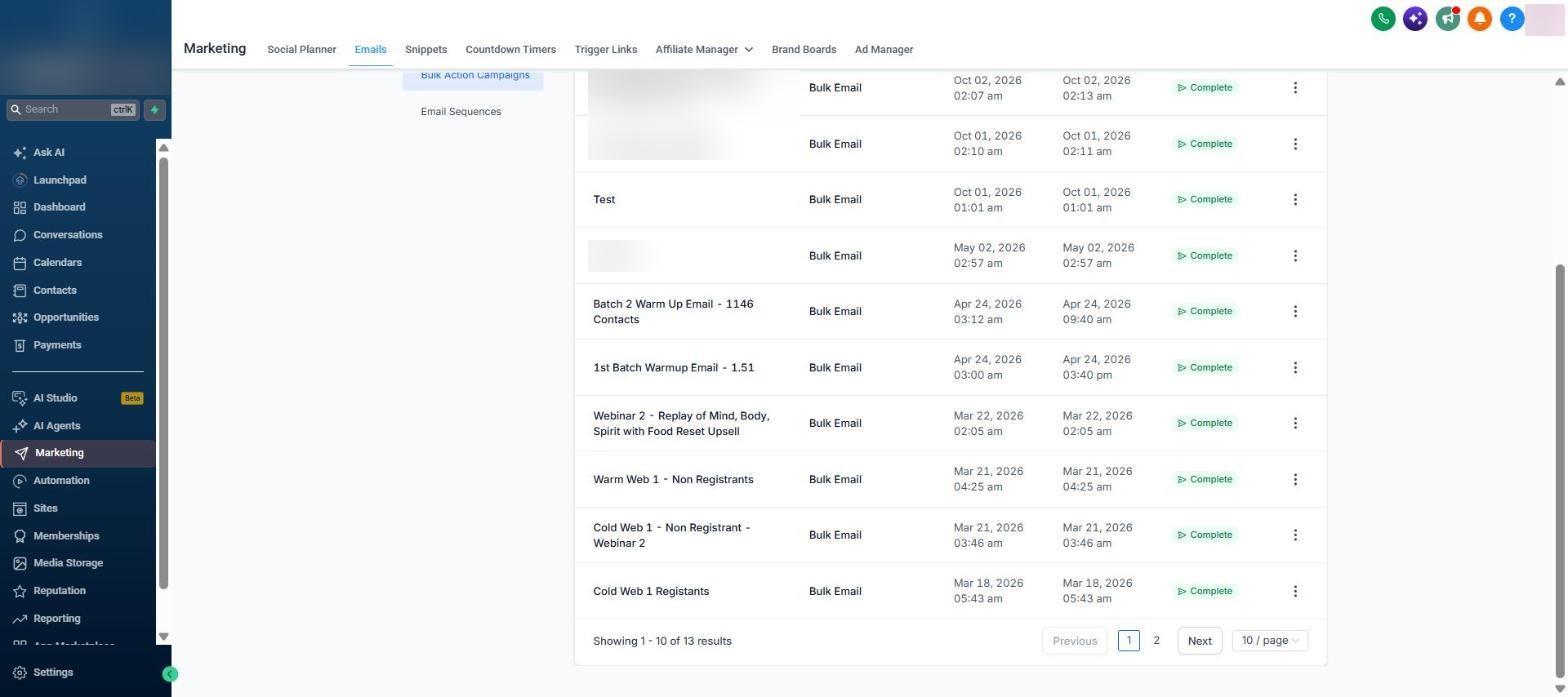Open actions menu for Webinar 2 Replay row
Viewport: 1568px width, 697px height.
pos(1295,424)
